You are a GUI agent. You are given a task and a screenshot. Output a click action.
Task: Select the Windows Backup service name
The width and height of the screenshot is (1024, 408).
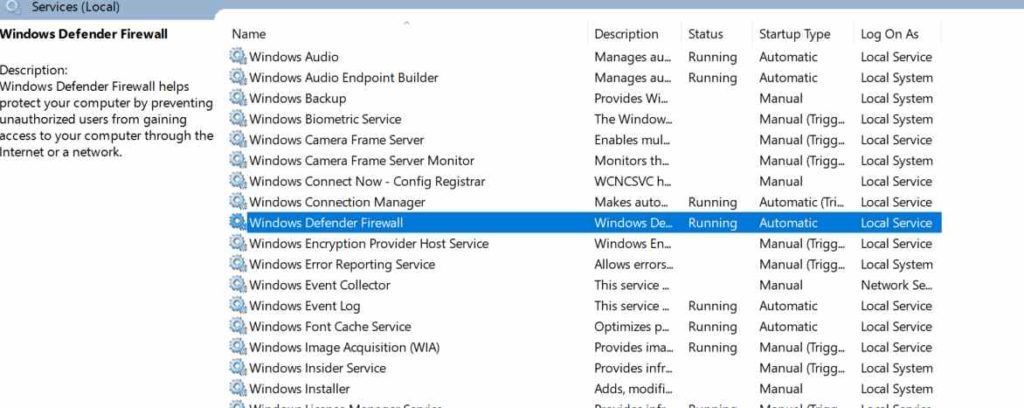tap(298, 99)
